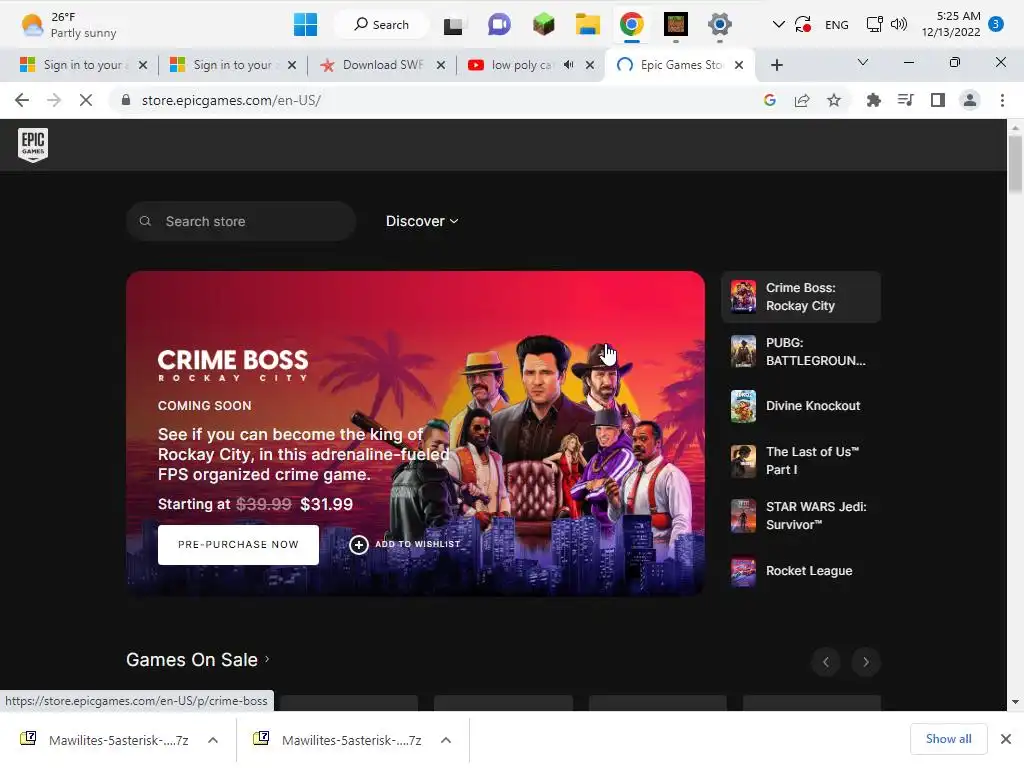The width and height of the screenshot is (1024, 768).
Task: Open Settings gear on taskbar
Action: point(719,25)
